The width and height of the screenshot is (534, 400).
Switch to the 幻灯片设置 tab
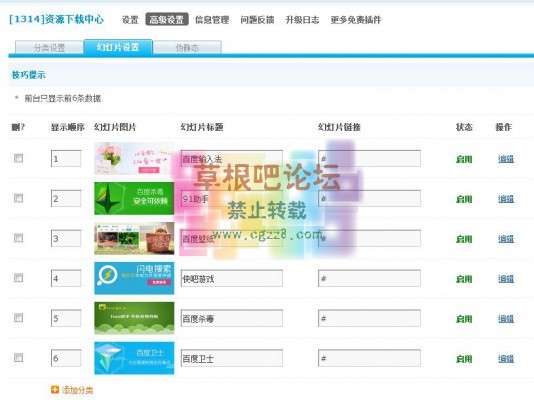click(x=118, y=47)
